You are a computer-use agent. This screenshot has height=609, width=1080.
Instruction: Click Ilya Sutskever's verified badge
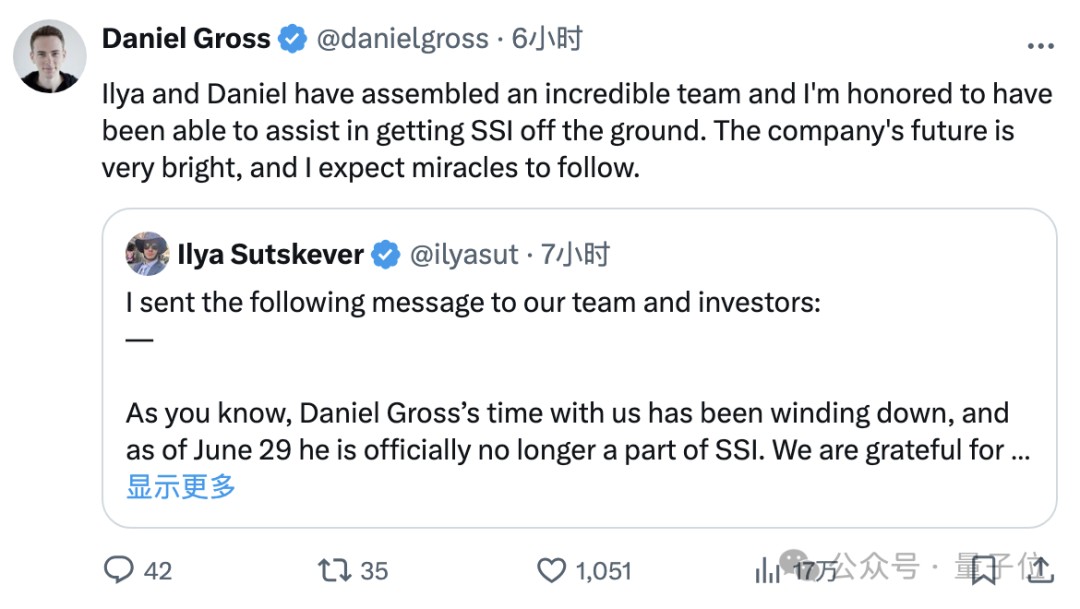pos(386,255)
